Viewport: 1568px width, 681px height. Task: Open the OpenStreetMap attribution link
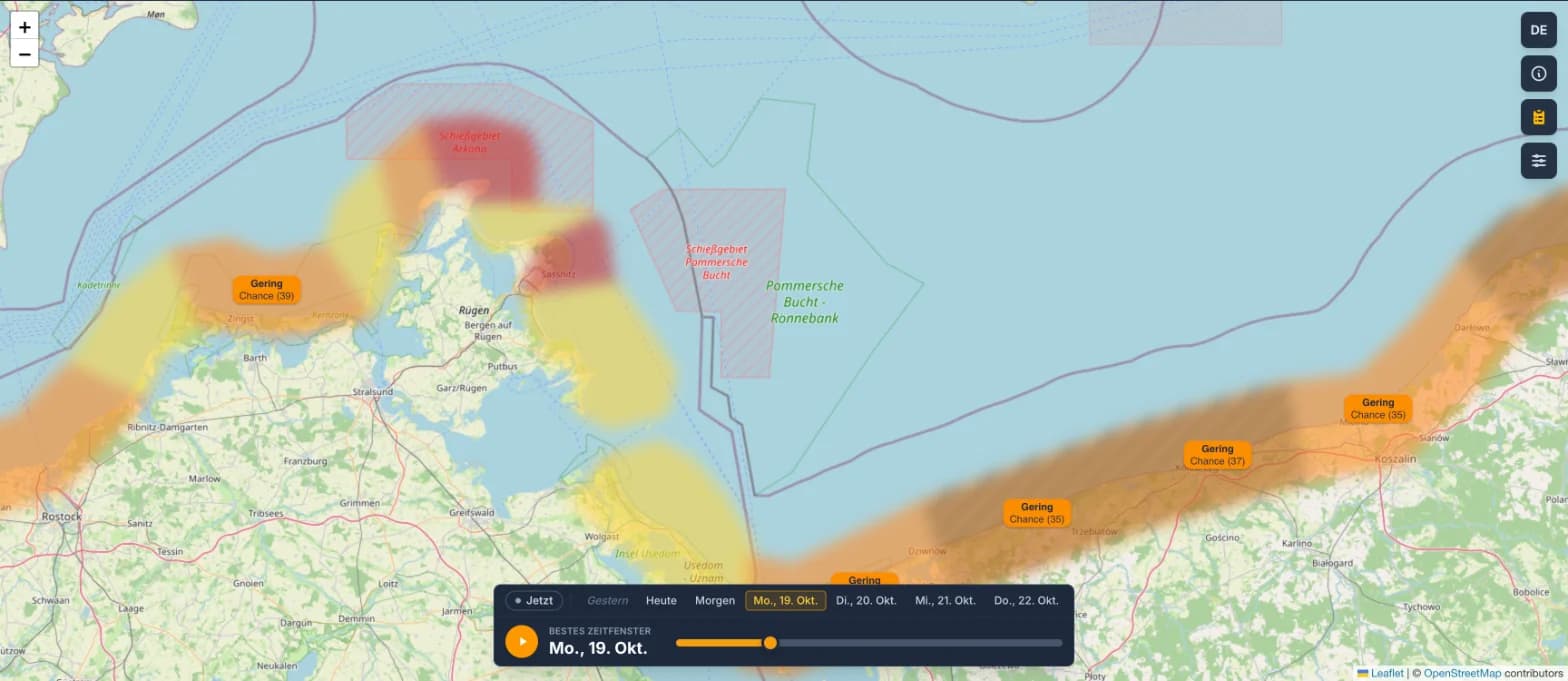click(x=1462, y=673)
